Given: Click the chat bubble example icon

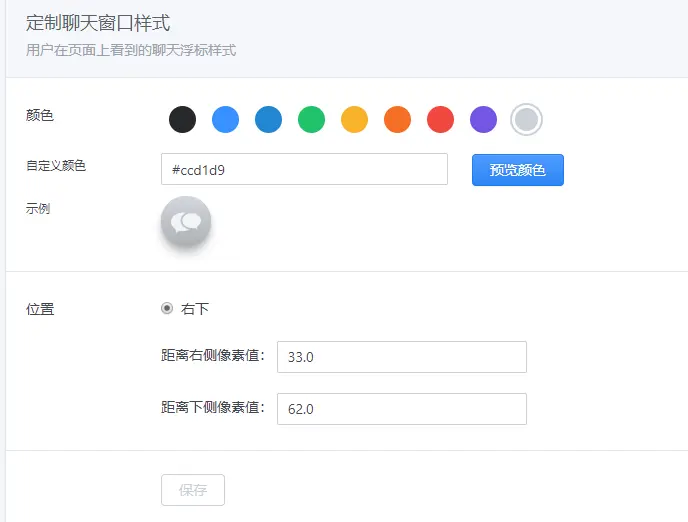Looking at the screenshot, I should (x=186, y=221).
